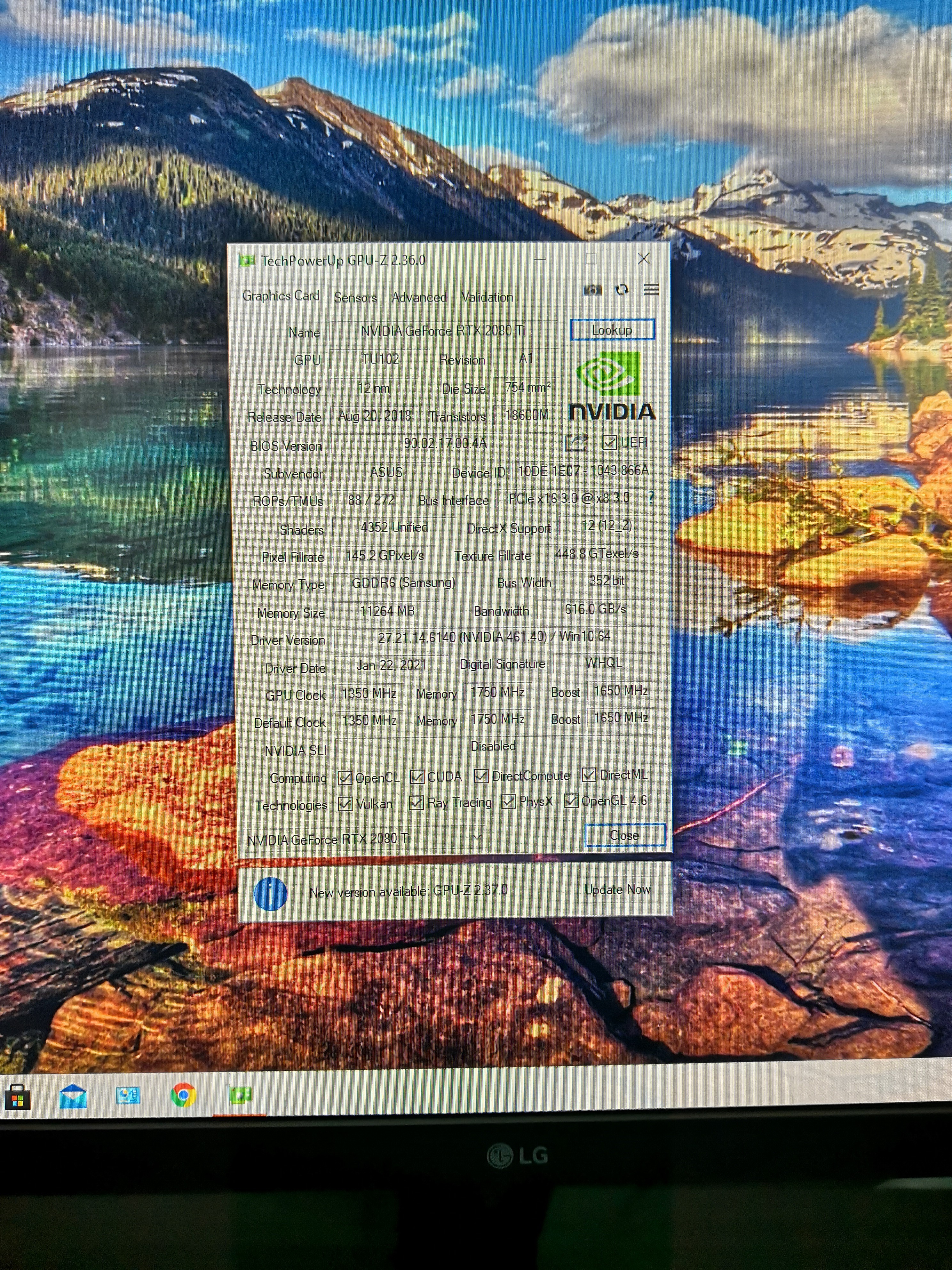The height and width of the screenshot is (1270, 952).
Task: Click the Update Now button
Action: [x=617, y=889]
